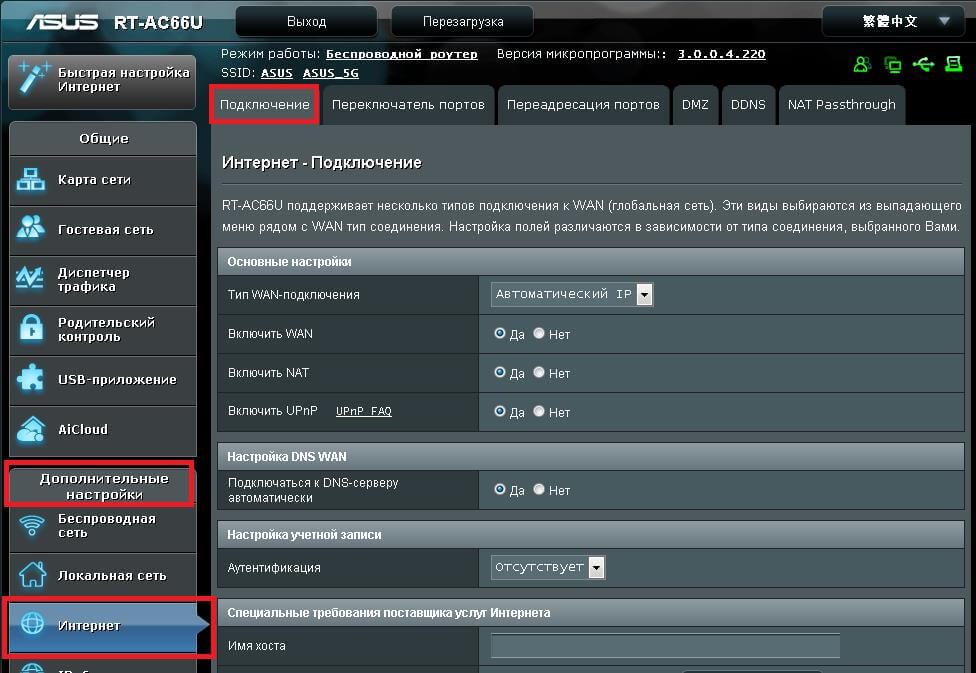Open AiCloud cloud icon

pos(30,430)
